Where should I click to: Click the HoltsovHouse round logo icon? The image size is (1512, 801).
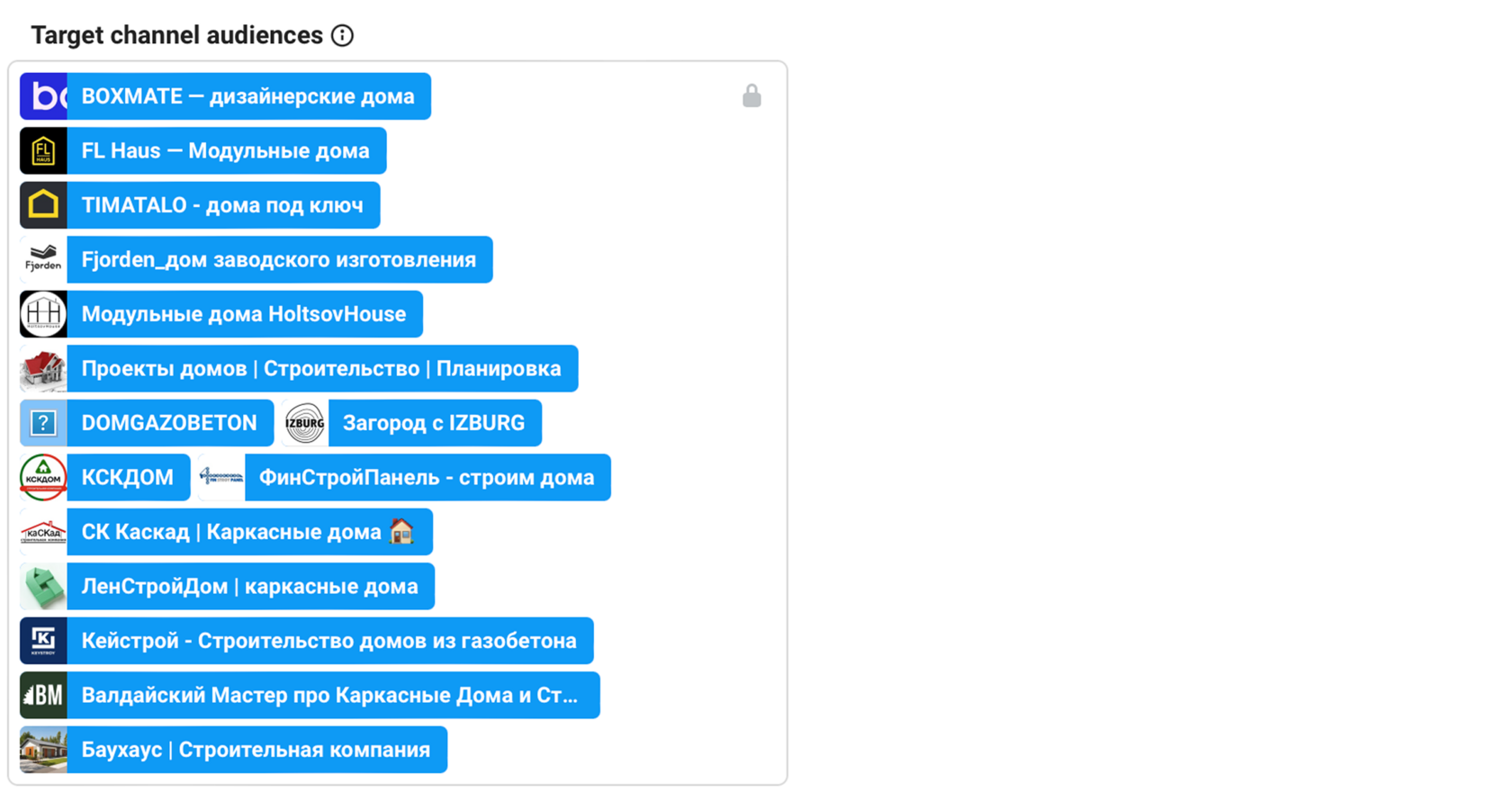click(x=43, y=314)
